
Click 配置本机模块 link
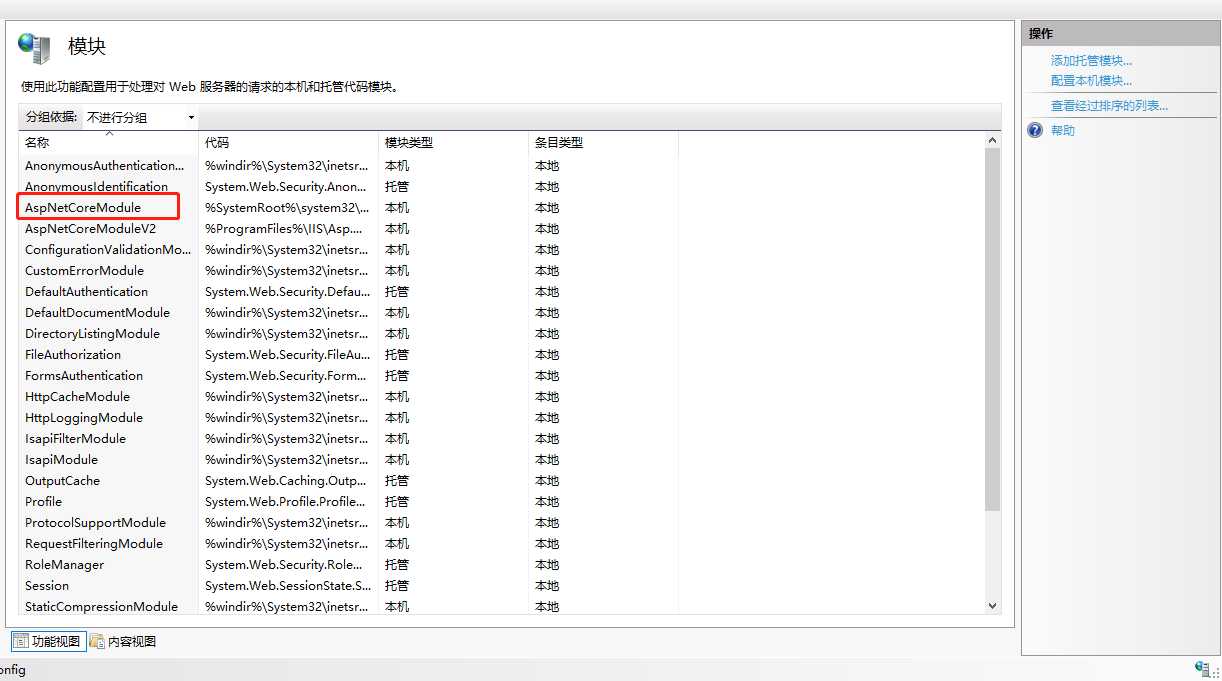tap(1091, 81)
